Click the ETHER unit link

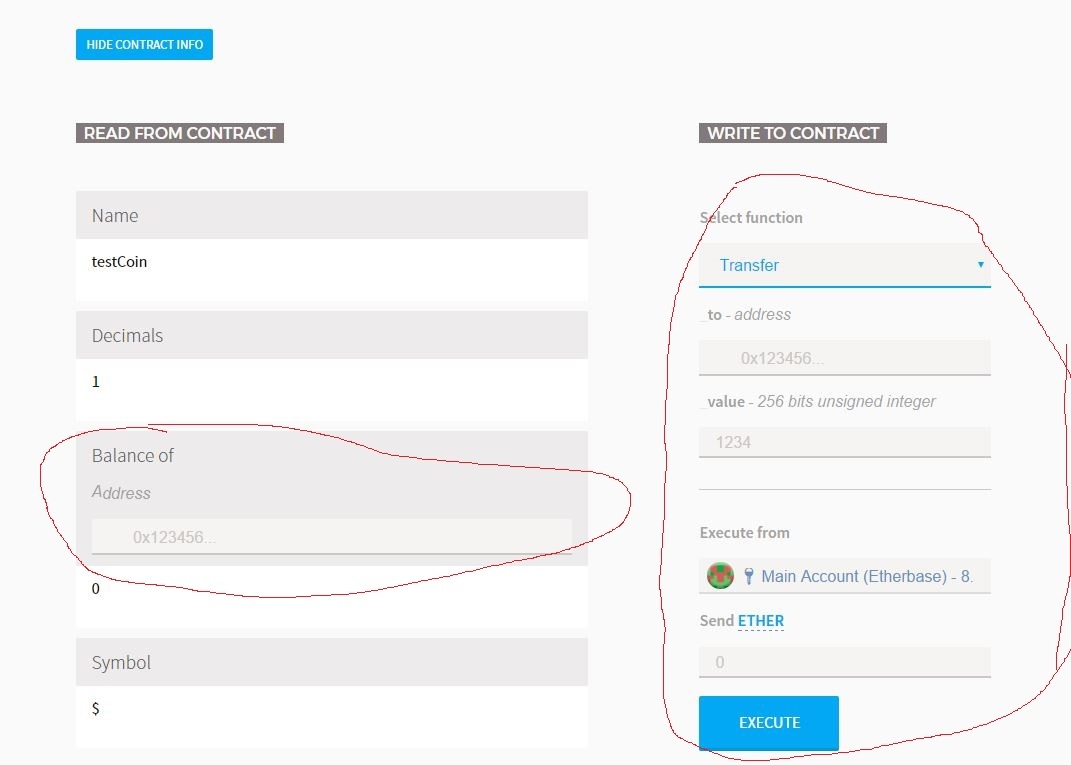[x=761, y=621]
